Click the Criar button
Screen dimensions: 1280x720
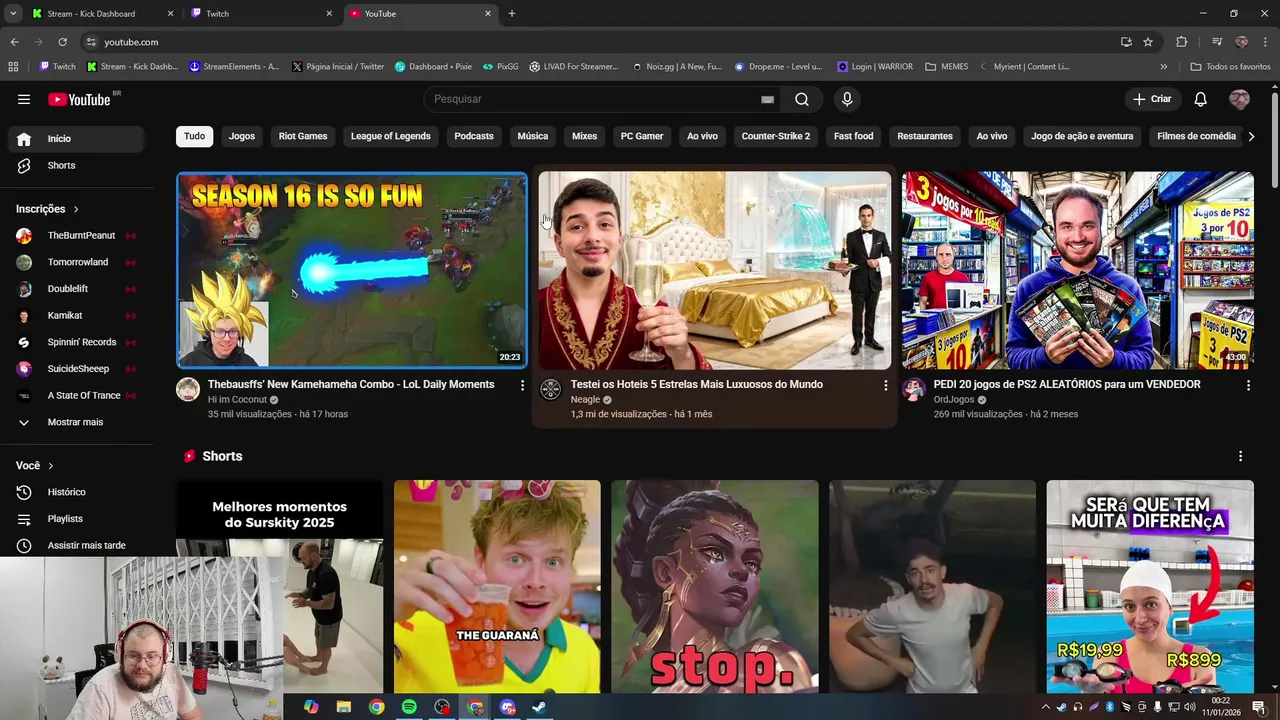[1152, 99]
